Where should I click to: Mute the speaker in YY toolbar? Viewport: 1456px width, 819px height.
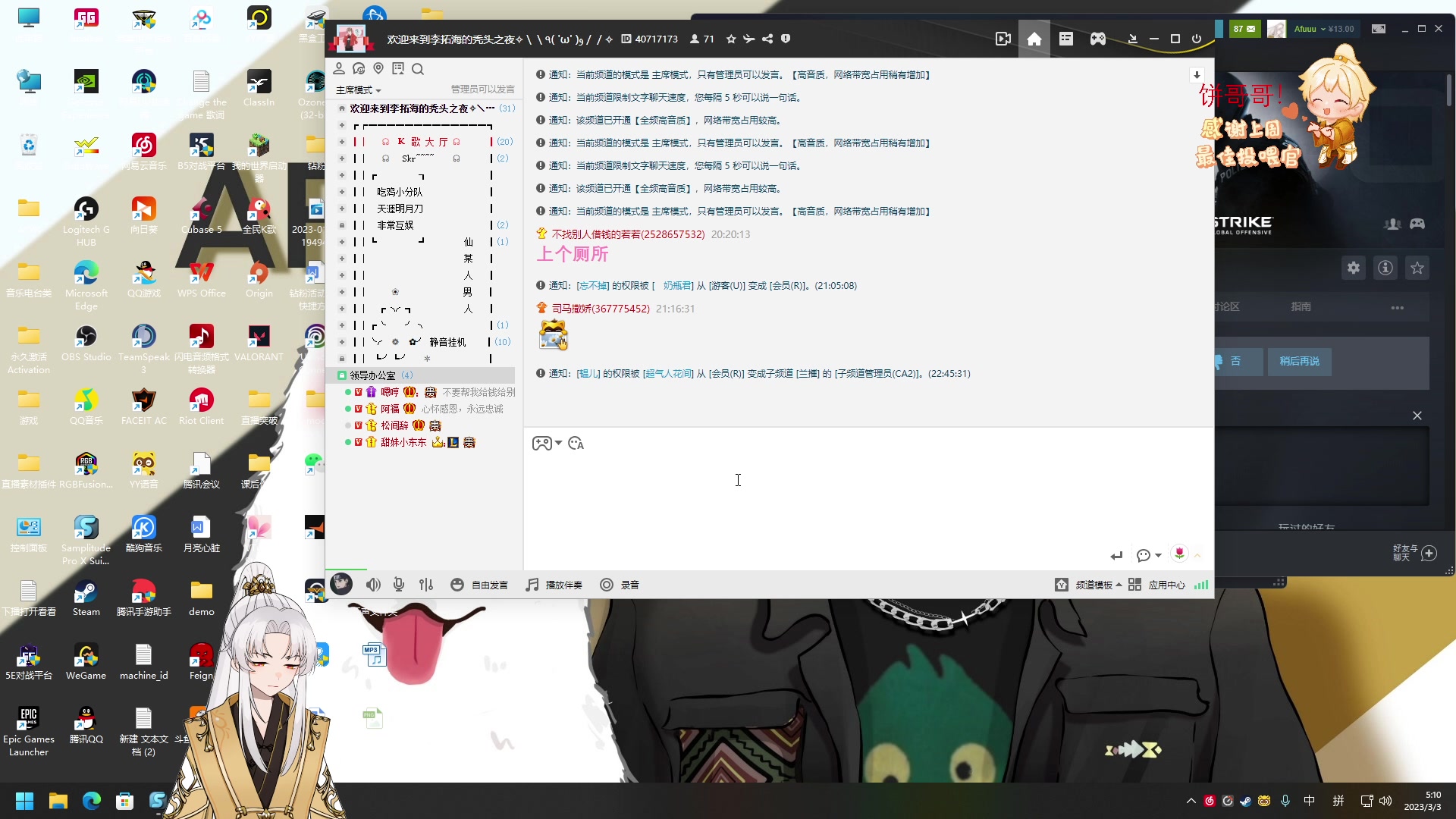373,585
